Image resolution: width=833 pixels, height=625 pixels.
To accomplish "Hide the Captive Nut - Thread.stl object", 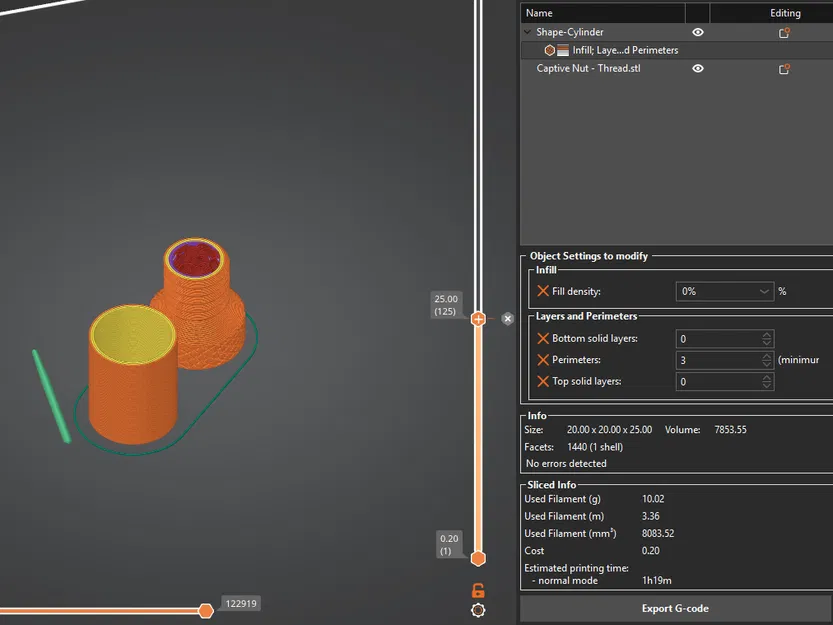I will coord(698,69).
